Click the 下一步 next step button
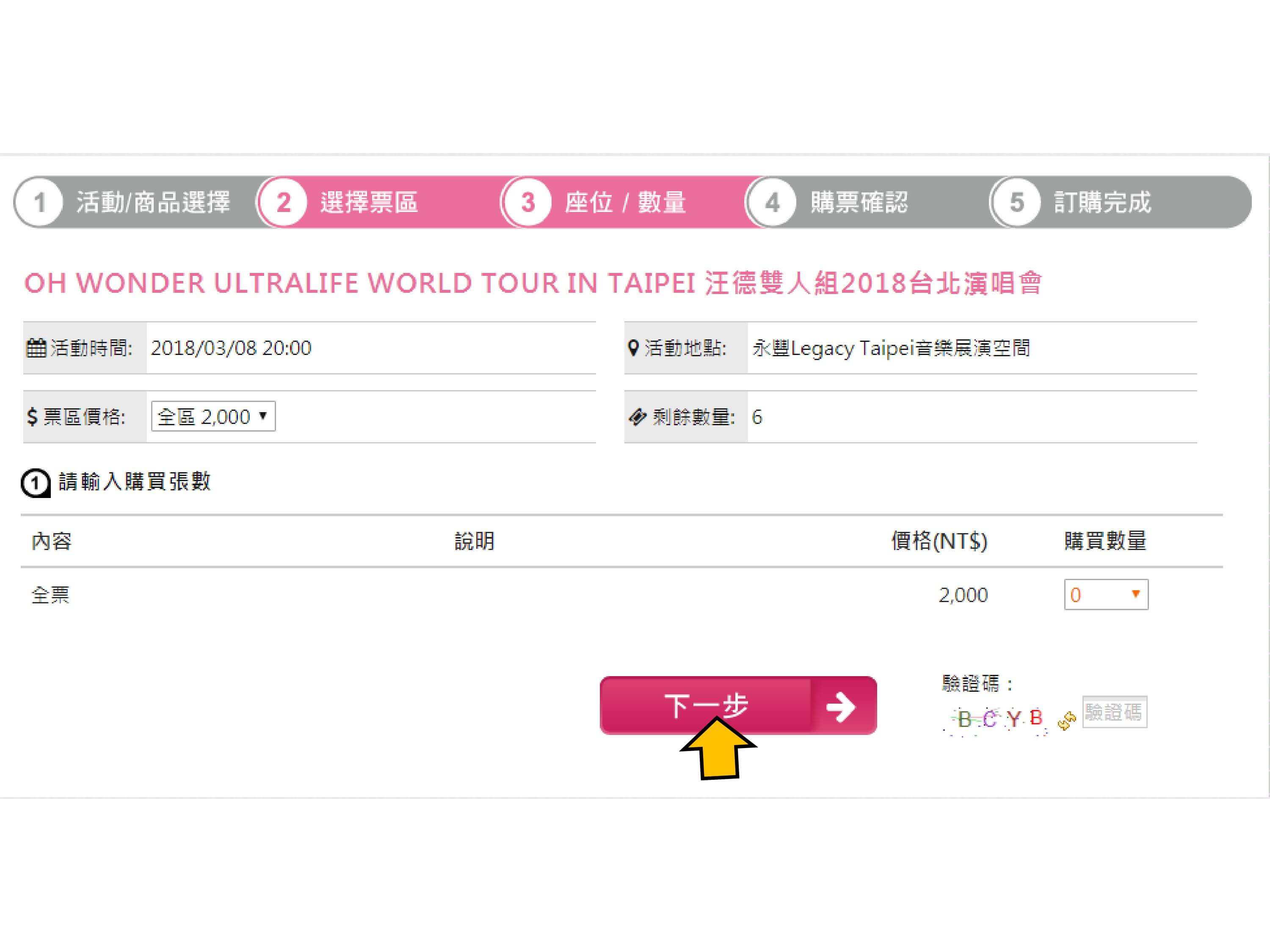1270x952 pixels. (x=706, y=705)
